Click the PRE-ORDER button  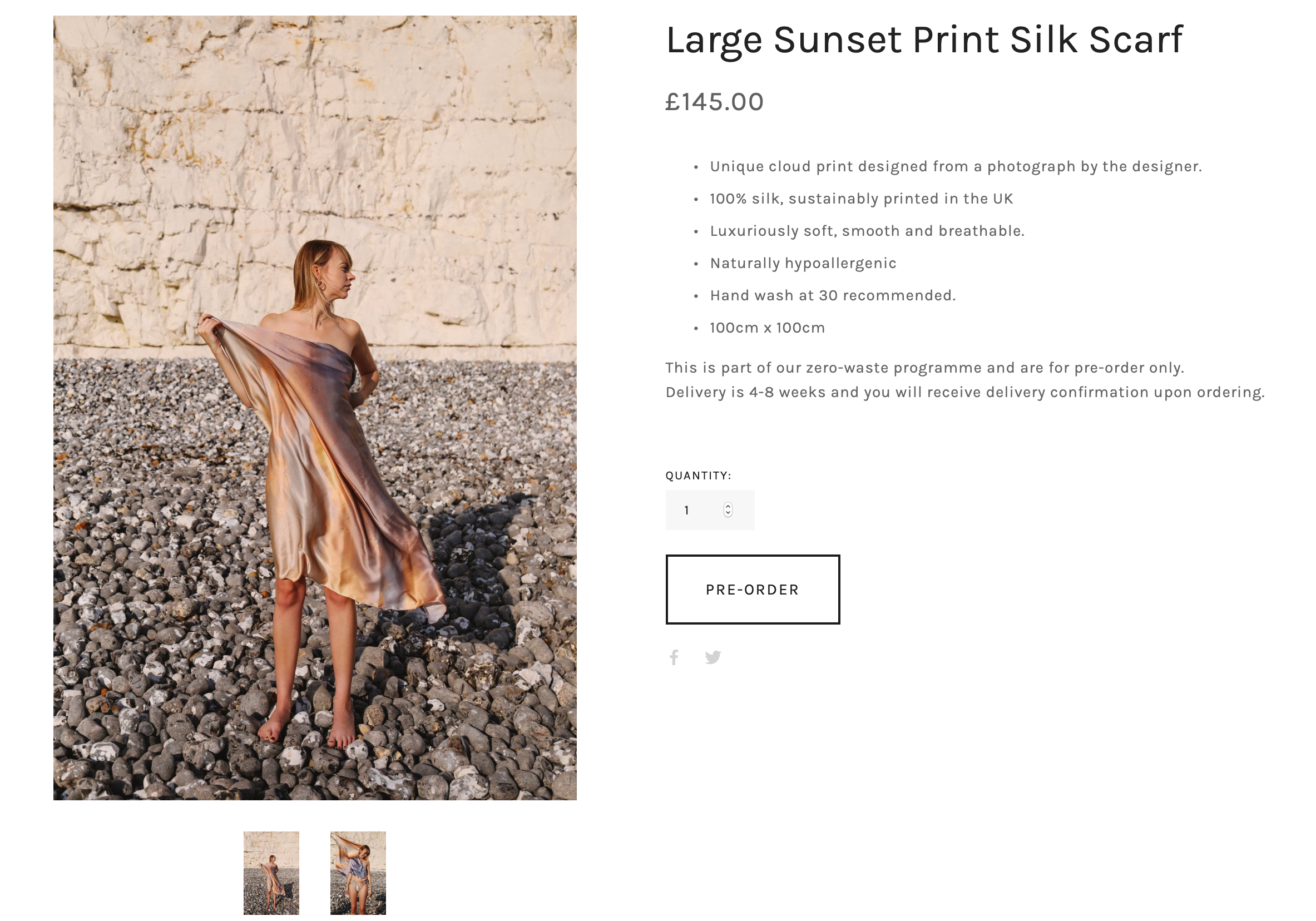[x=753, y=590]
